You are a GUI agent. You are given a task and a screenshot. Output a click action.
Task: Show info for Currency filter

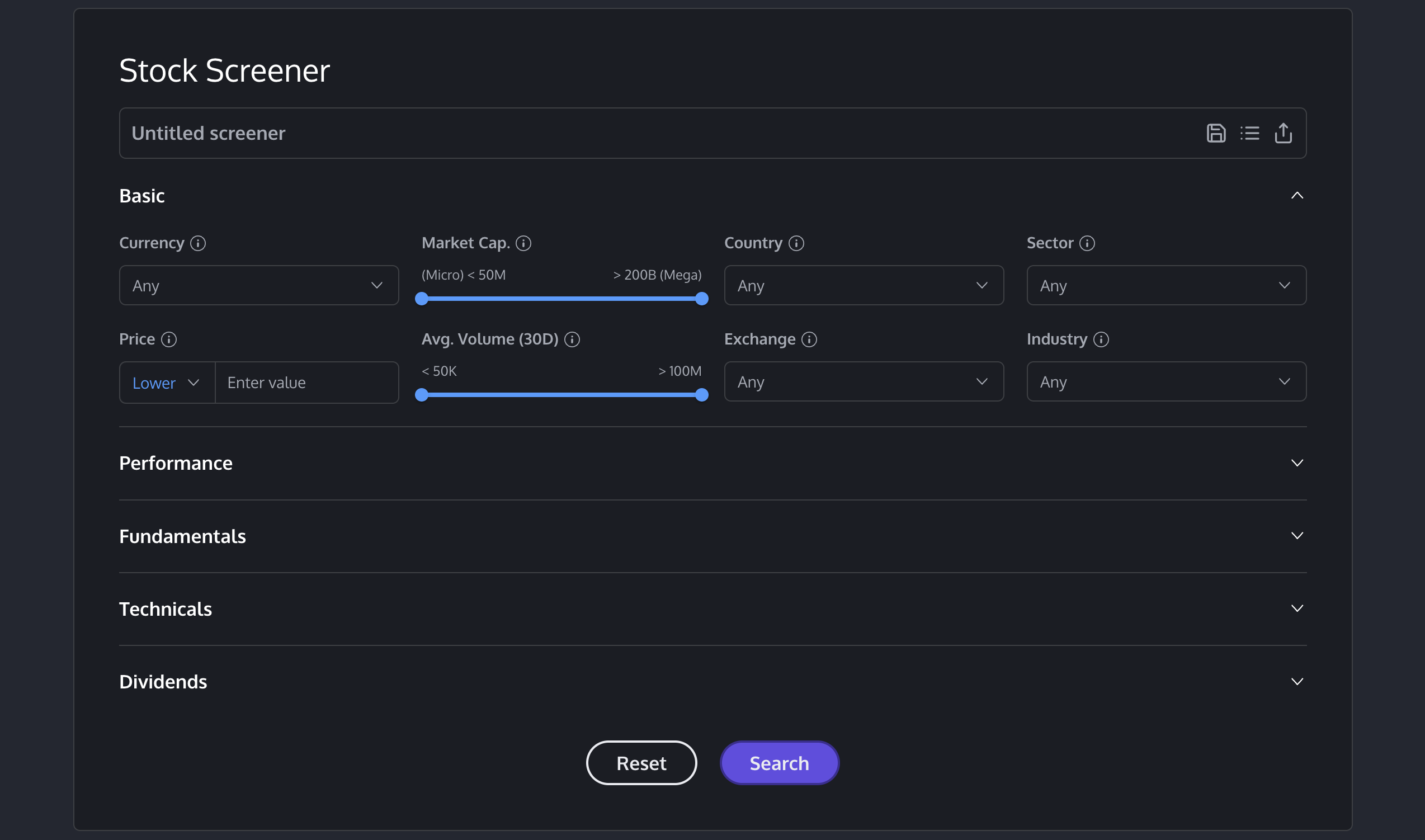pos(197,243)
